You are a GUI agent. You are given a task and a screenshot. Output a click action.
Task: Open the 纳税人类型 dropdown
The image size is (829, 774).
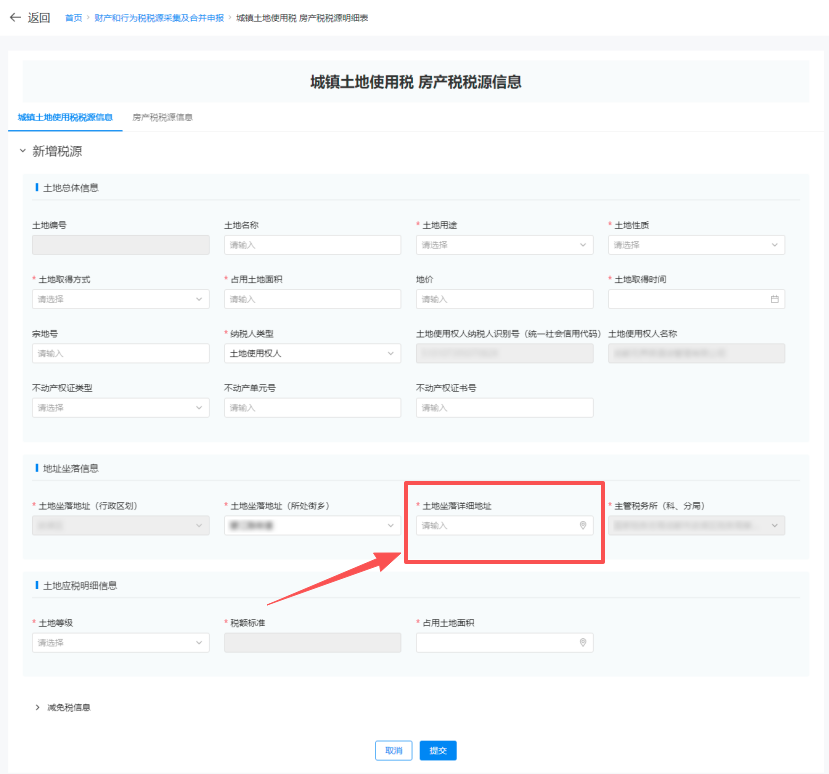pos(312,353)
